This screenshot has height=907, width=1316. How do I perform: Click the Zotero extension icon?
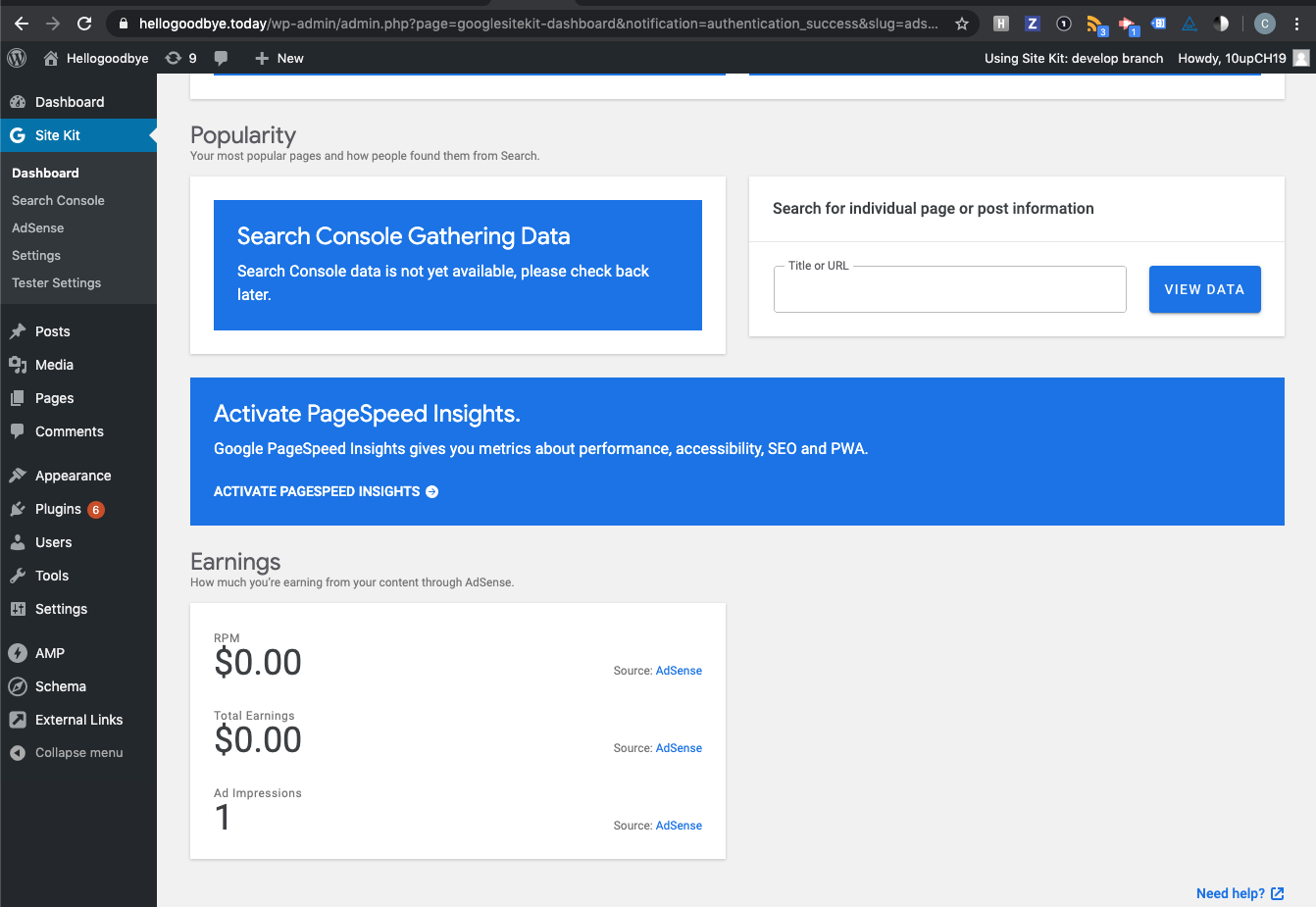point(1033,23)
